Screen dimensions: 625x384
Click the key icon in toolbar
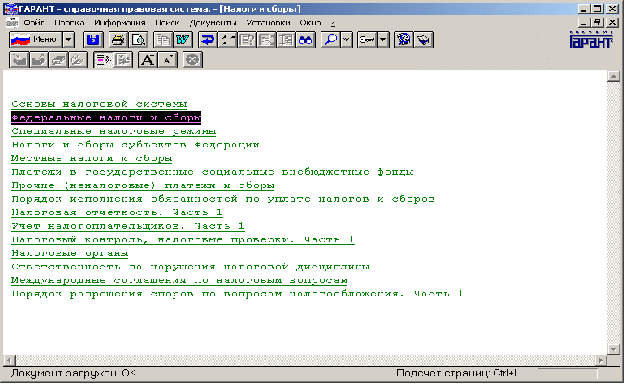point(367,40)
